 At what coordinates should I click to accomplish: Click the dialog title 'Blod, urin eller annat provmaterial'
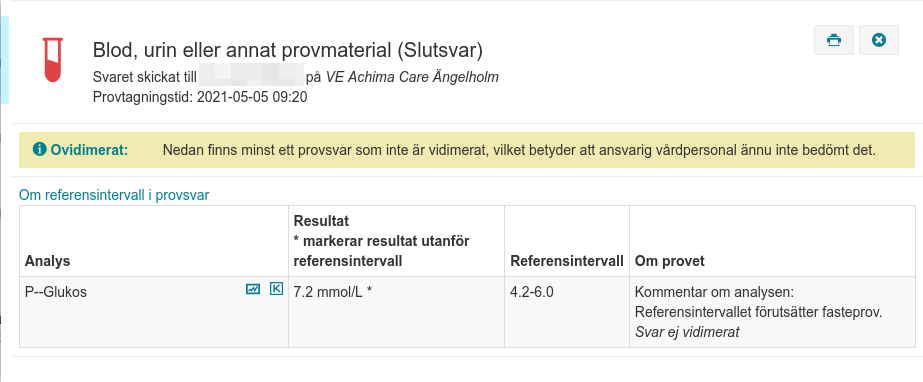click(x=243, y=51)
